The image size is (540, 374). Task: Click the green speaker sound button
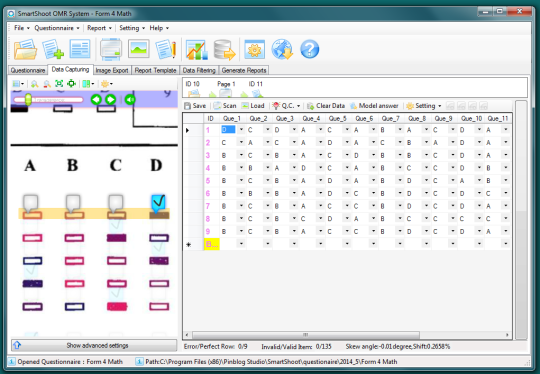(130, 100)
